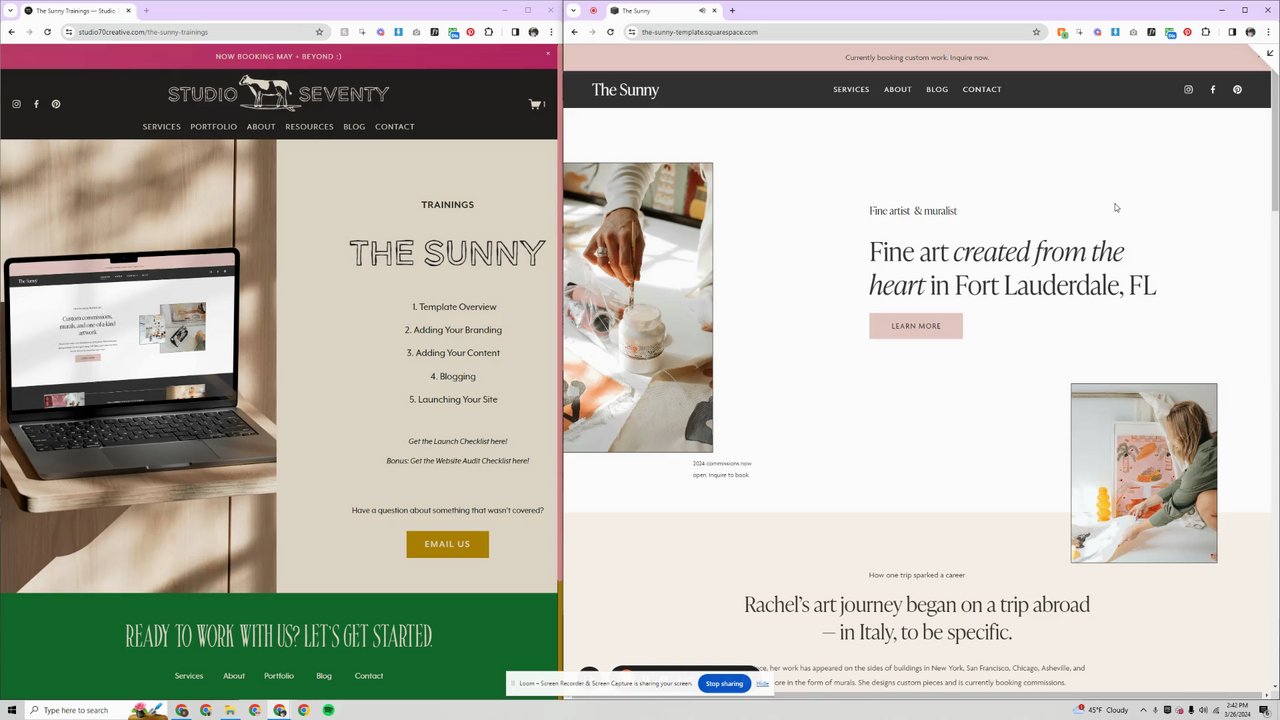Click the image of woman painting on floor
This screenshot has height=720, width=1280.
pos(1144,473)
